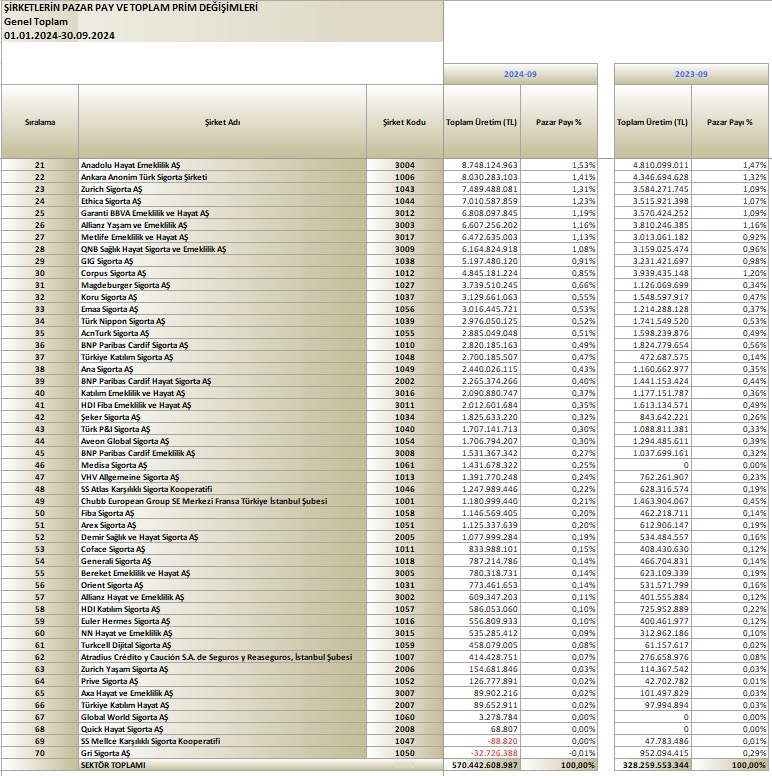
Task: Select the Türkiye Katılım Hayat AŞ cell
Action: (x=222, y=705)
